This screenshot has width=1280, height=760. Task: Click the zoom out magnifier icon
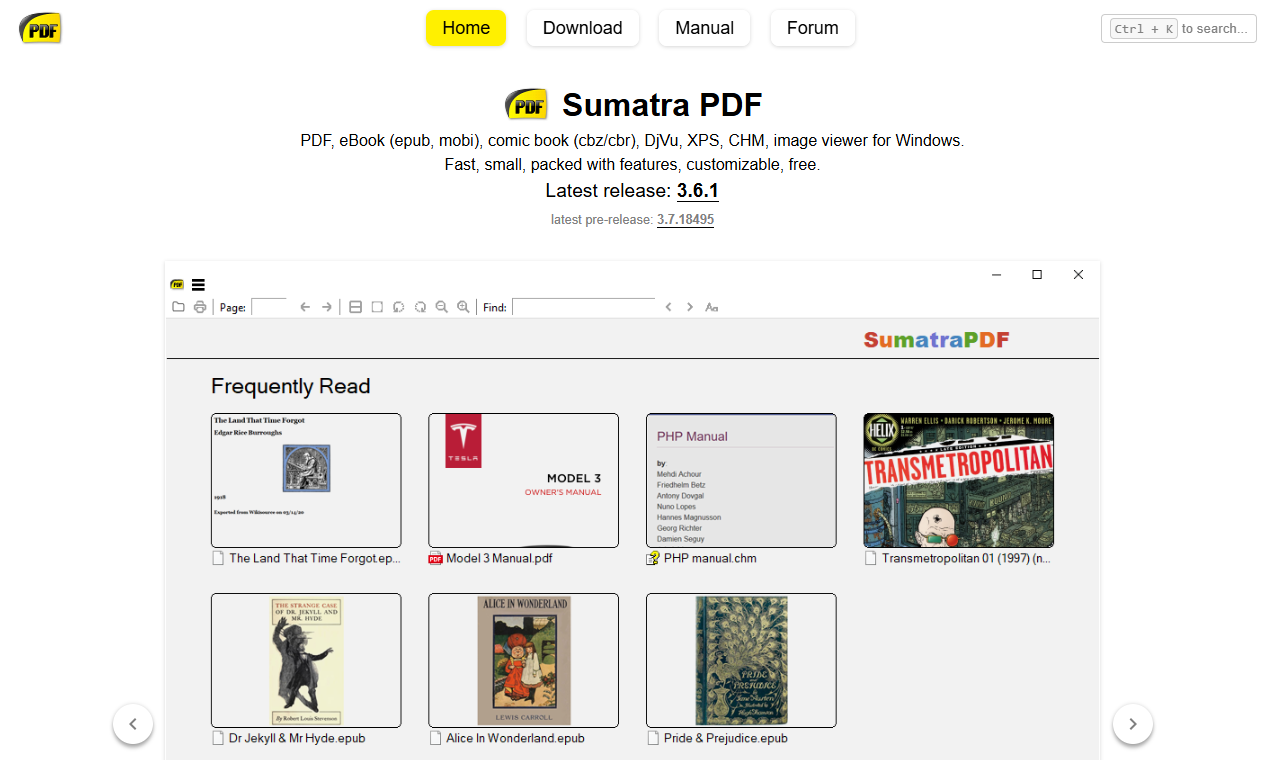tap(441, 307)
